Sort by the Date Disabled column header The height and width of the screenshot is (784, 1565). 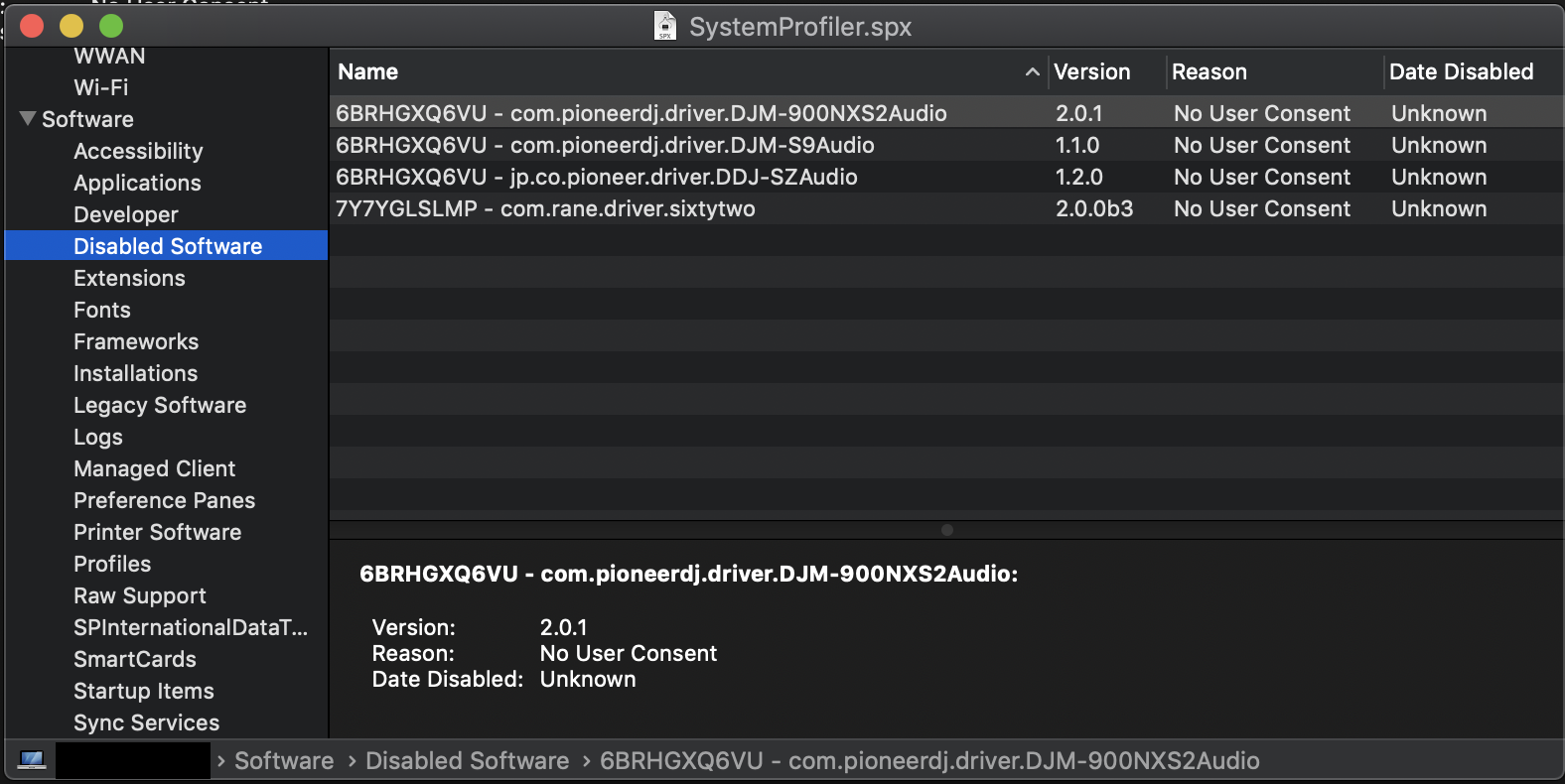[x=1462, y=71]
